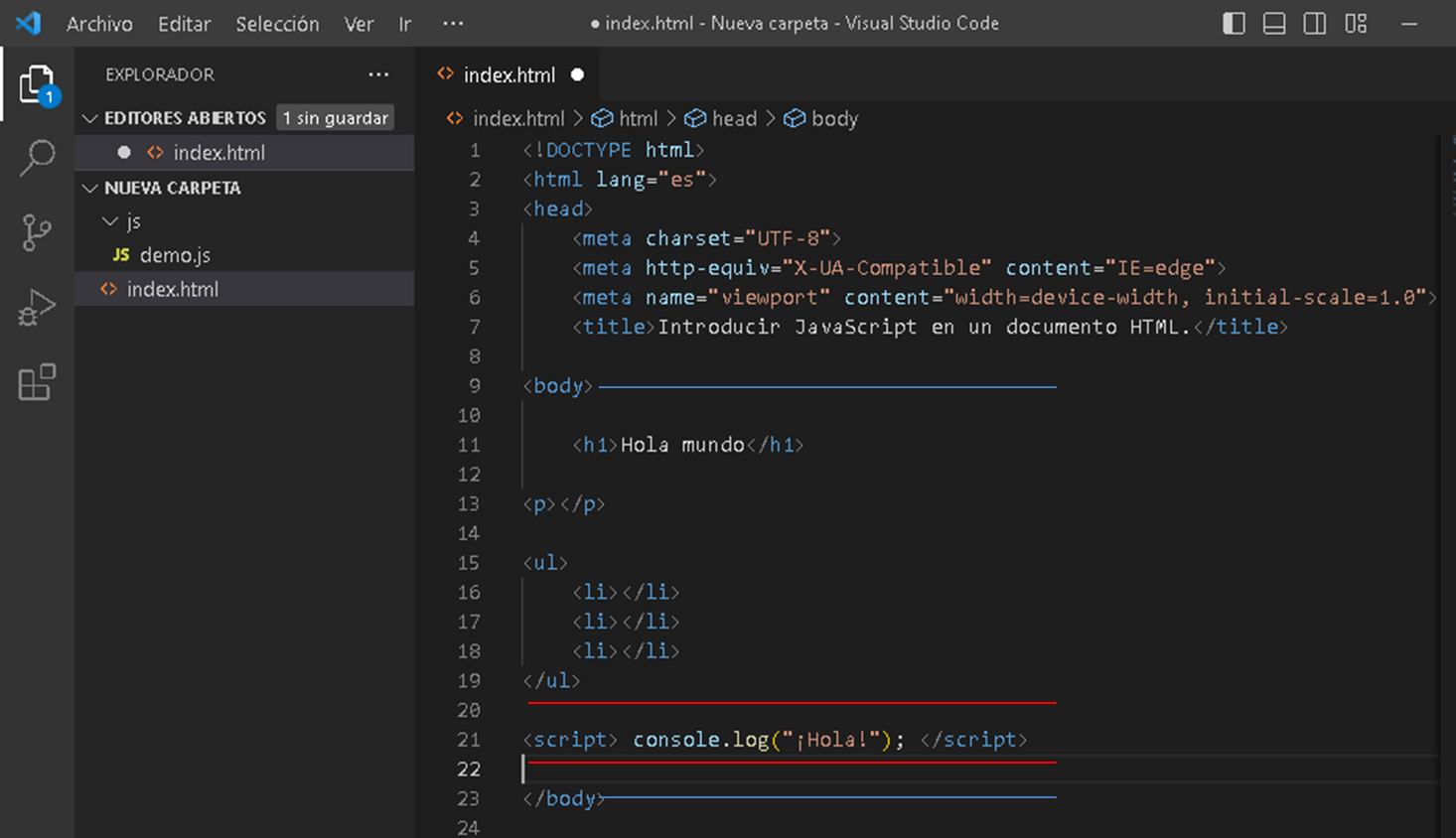This screenshot has width=1456, height=838.
Task: Click the html lang="es" line
Action: pos(620,180)
